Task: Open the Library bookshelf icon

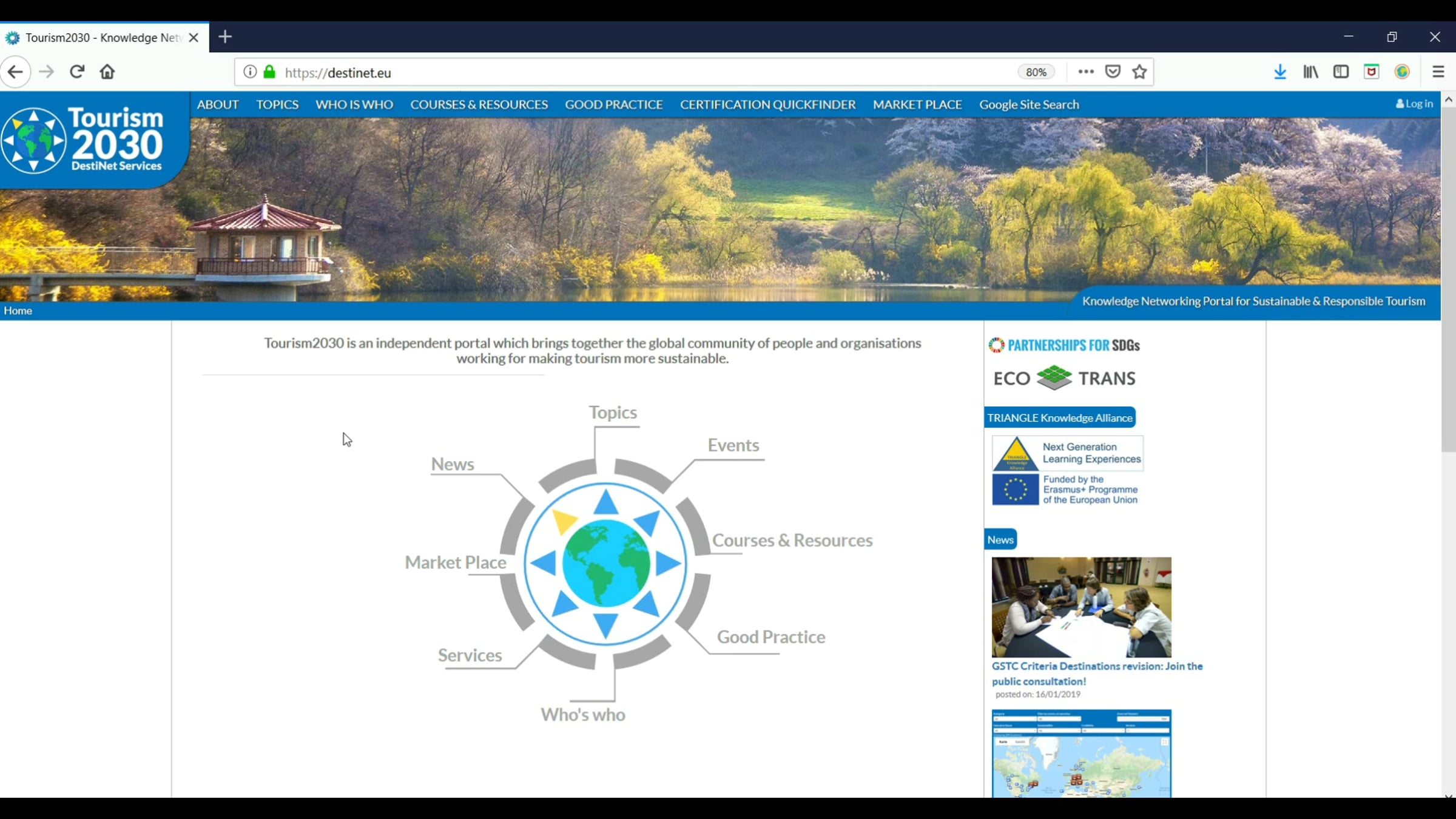Action: 1310,72
